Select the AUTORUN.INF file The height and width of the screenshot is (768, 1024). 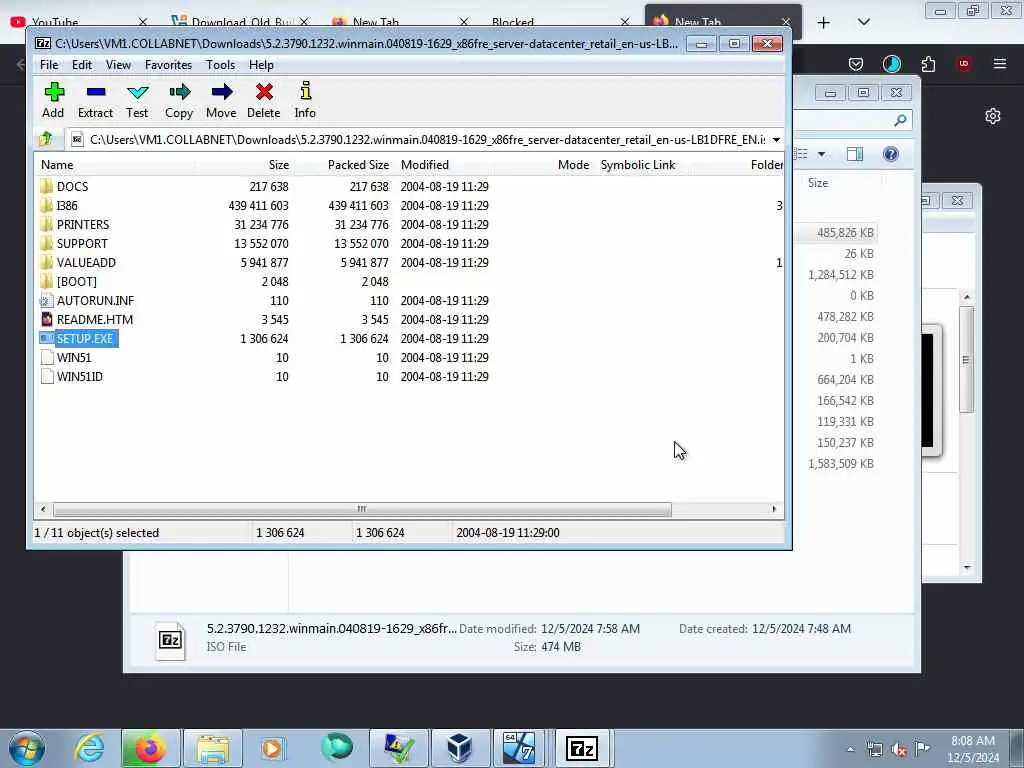tap(95, 300)
